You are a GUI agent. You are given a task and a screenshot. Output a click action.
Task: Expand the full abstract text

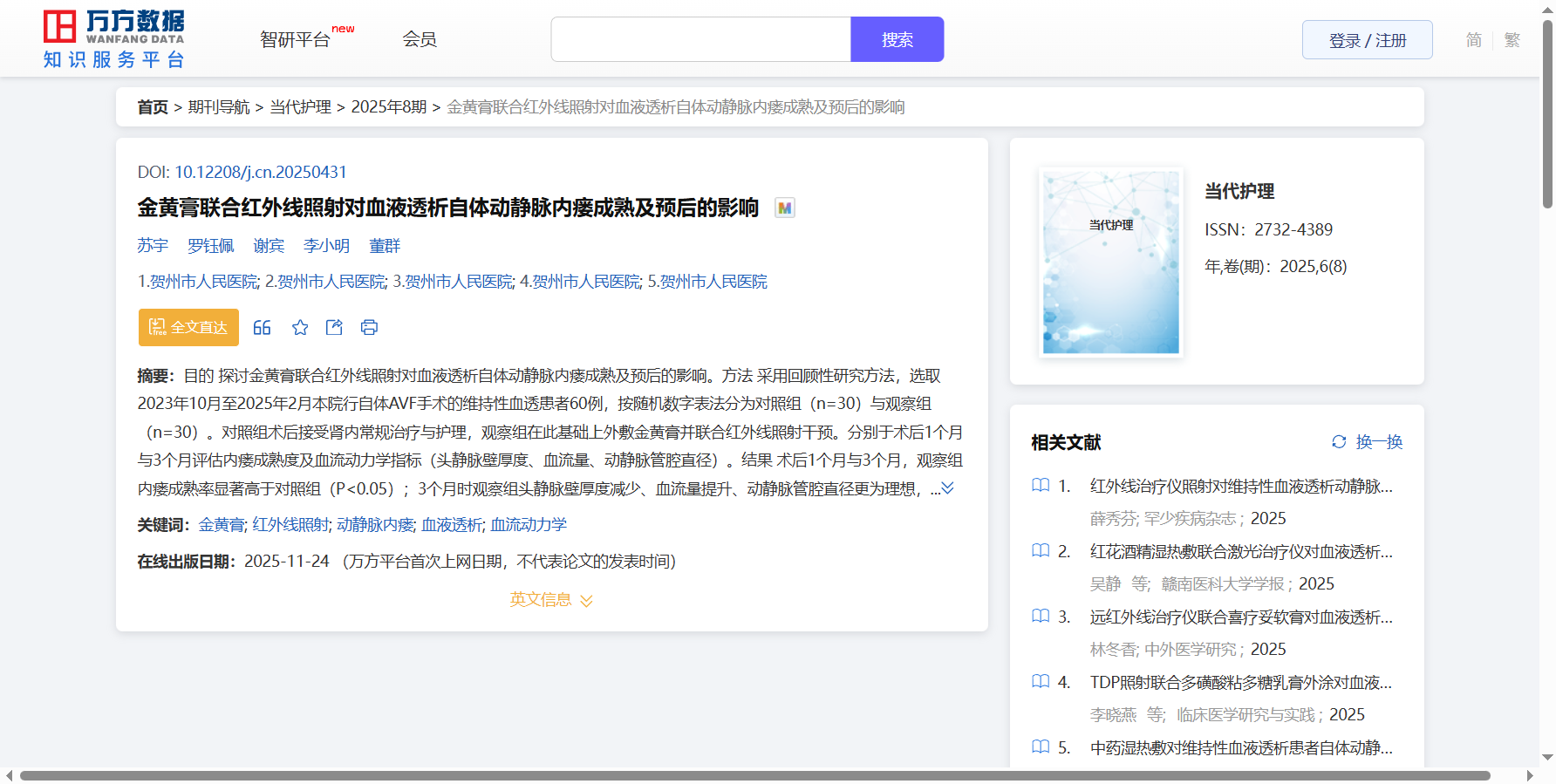[947, 488]
